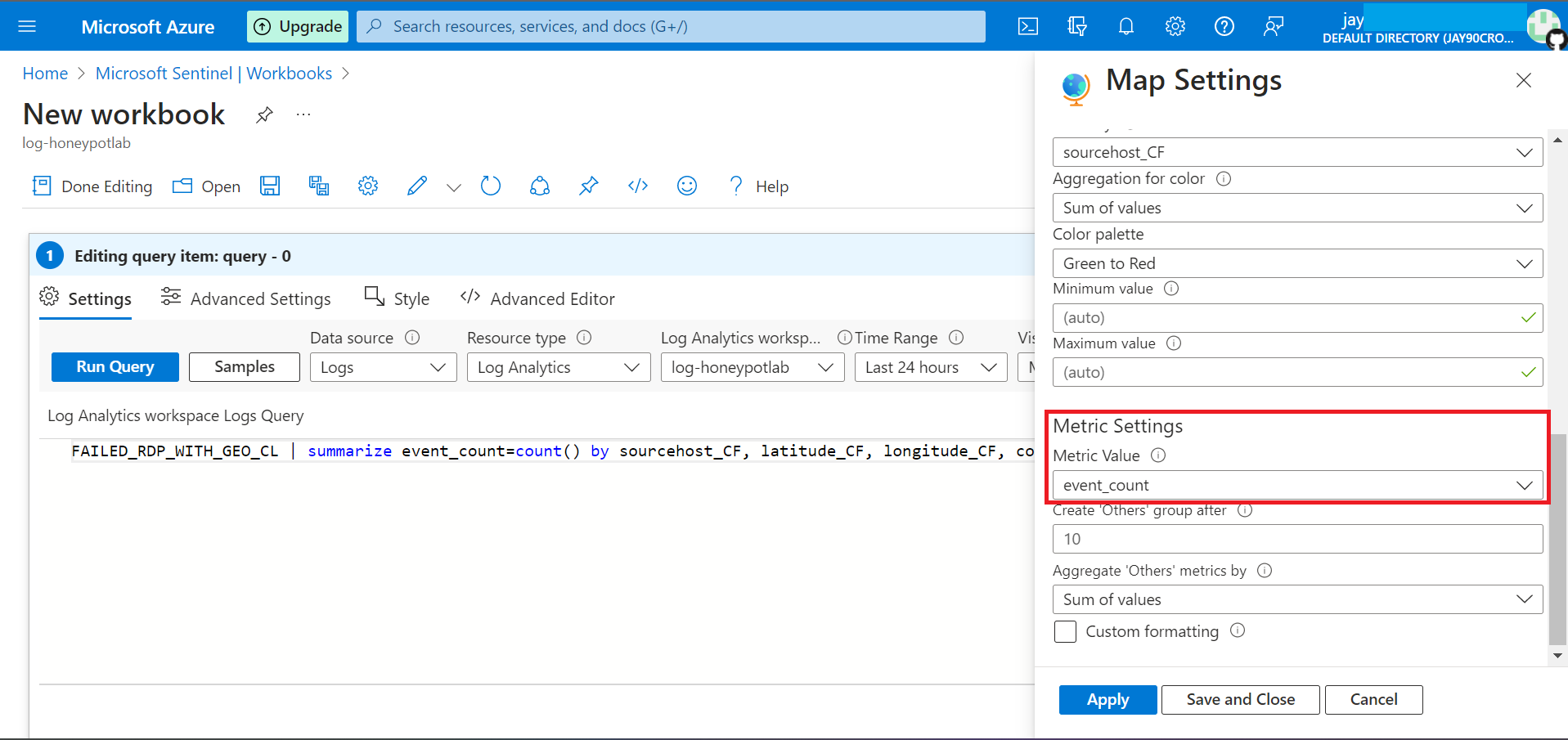The image size is (1568, 740).
Task: Refresh the workbook with circular arrow
Action: pyautogui.click(x=491, y=186)
